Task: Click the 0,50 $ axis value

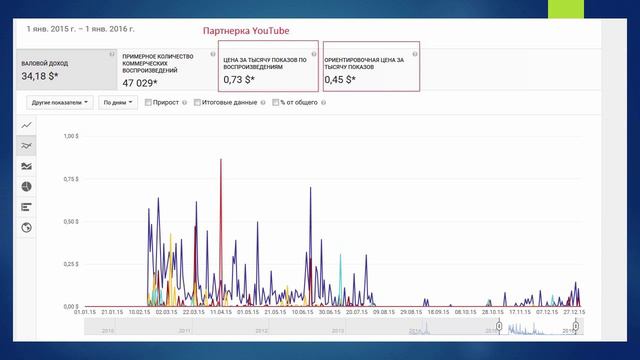Action: 71,222
